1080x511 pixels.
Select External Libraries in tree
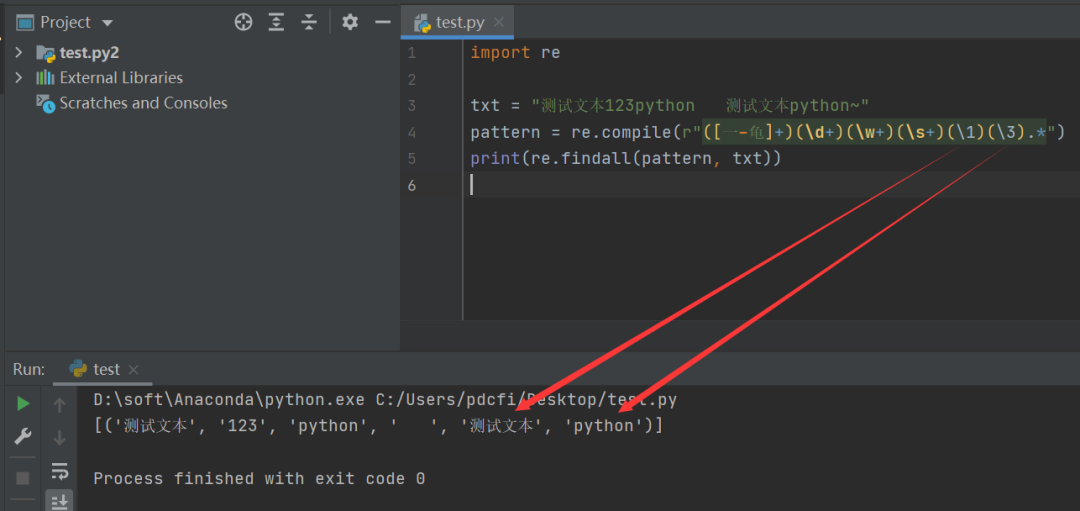[x=121, y=78]
